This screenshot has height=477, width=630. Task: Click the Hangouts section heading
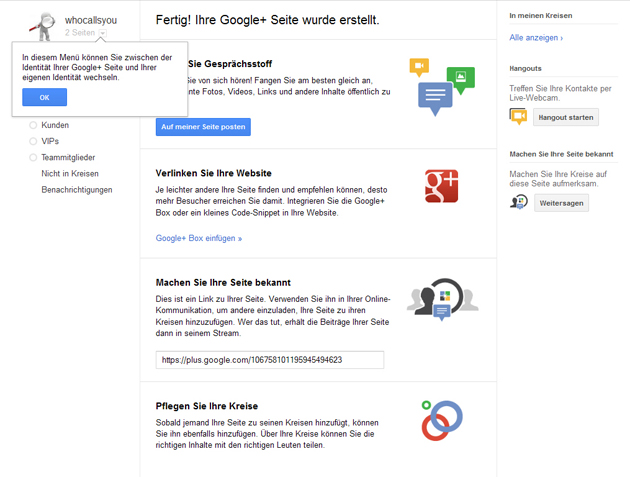click(526, 68)
